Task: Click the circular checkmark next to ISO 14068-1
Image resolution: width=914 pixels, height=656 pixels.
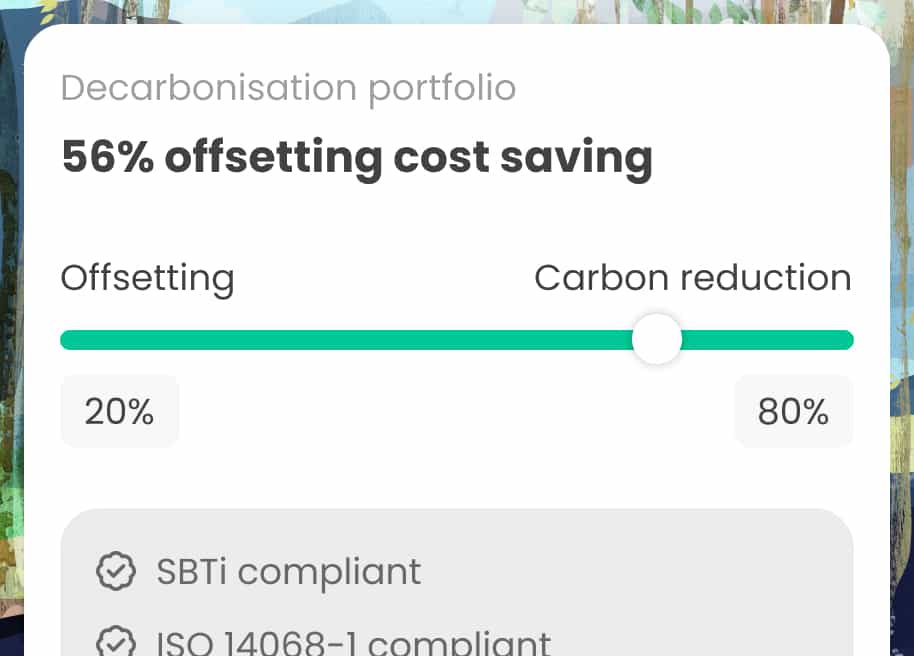Action: click(x=117, y=640)
